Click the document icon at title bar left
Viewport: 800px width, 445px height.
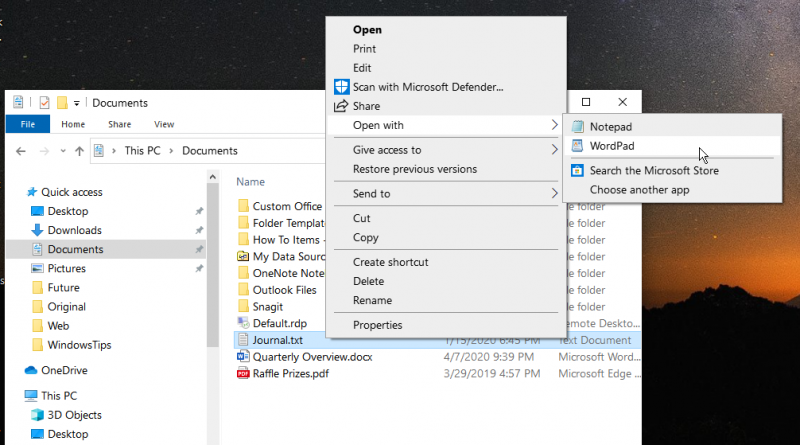18,102
